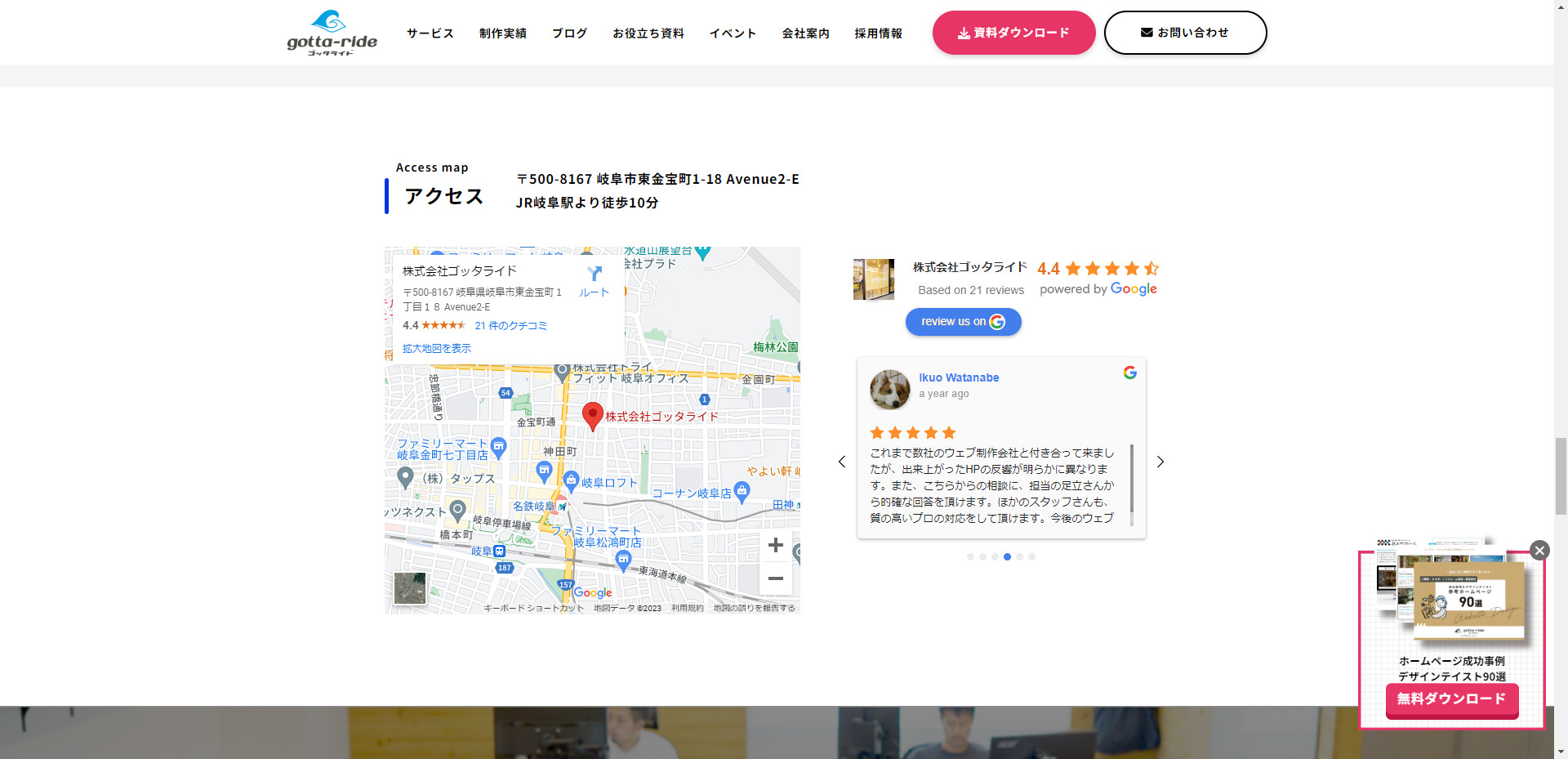This screenshot has height=759, width=1568.
Task: Select the last review carousel dot
Action: (x=1031, y=557)
